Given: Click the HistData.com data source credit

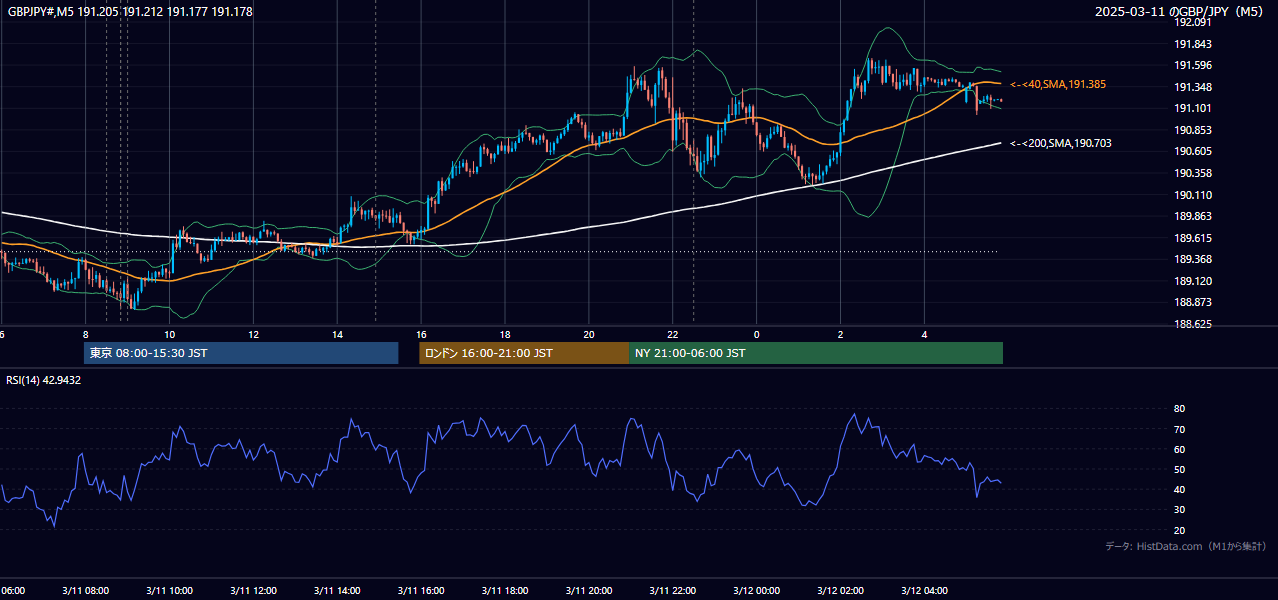Looking at the screenshot, I should pyautogui.click(x=1186, y=546).
